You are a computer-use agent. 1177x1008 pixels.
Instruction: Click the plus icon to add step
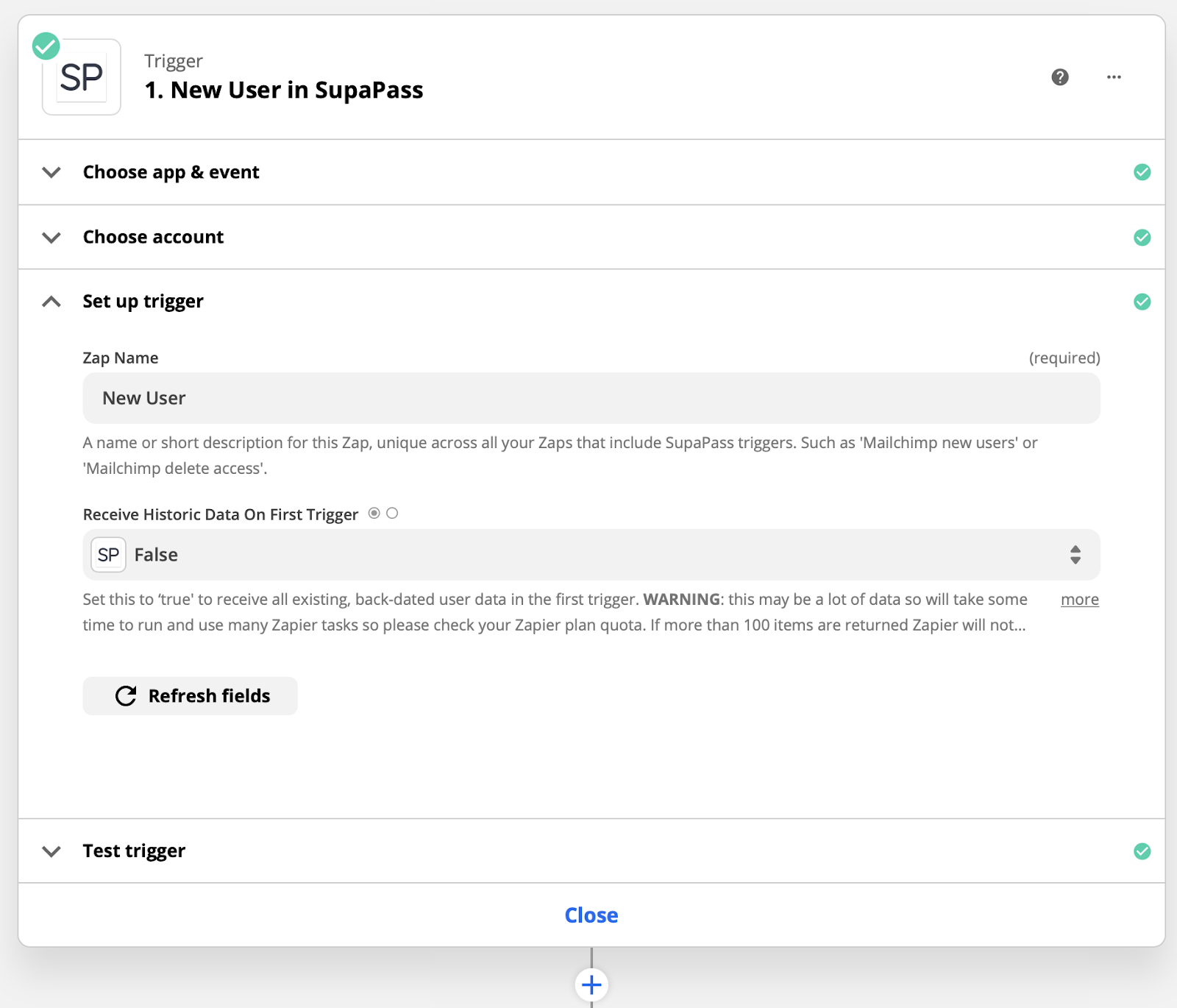pos(591,984)
